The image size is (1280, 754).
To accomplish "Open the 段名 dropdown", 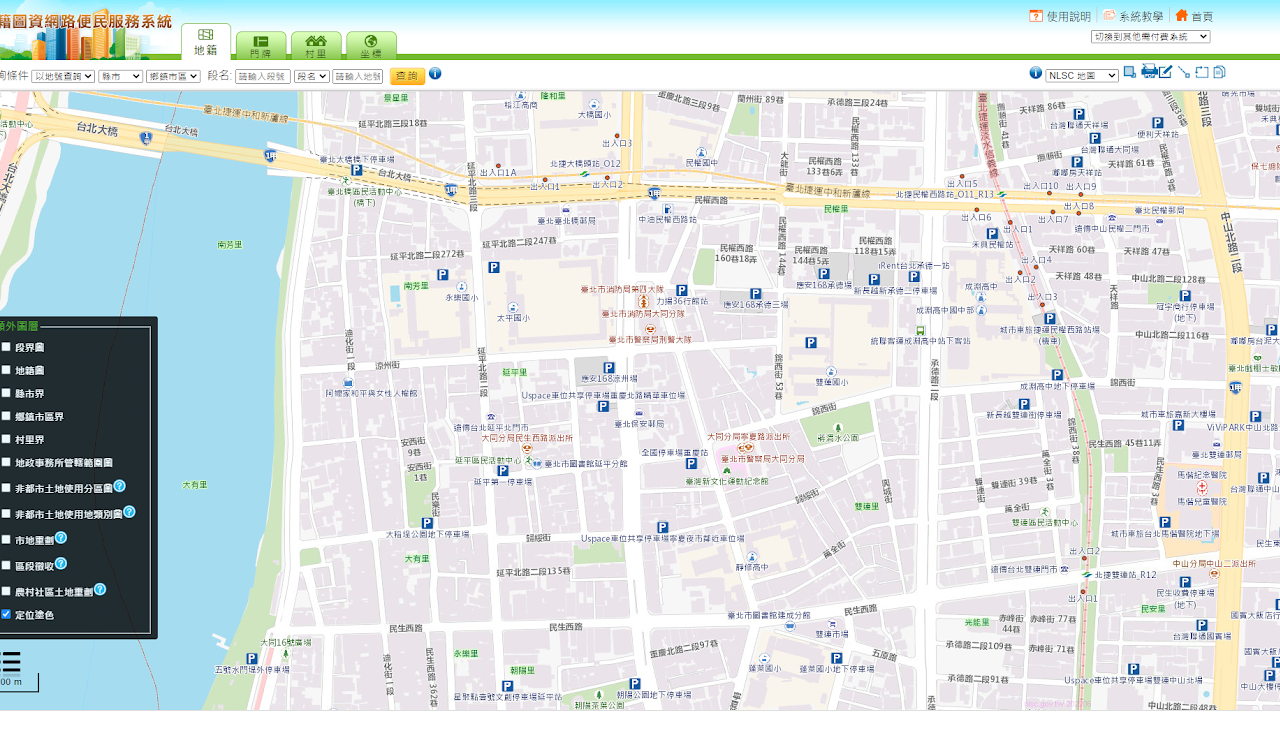I will (311, 76).
